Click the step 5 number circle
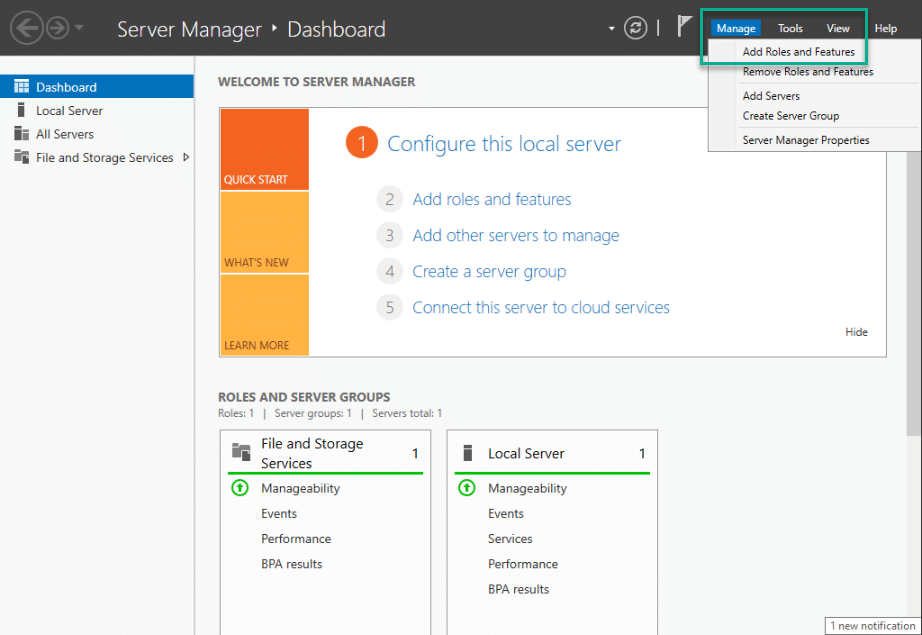 coord(389,308)
